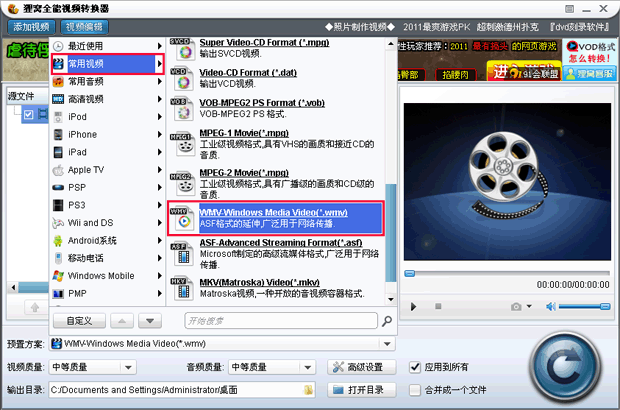Select ASF-Advanced Streaming Format(*.asf) link
Screen dimensions: 620x410
click(x=281, y=243)
